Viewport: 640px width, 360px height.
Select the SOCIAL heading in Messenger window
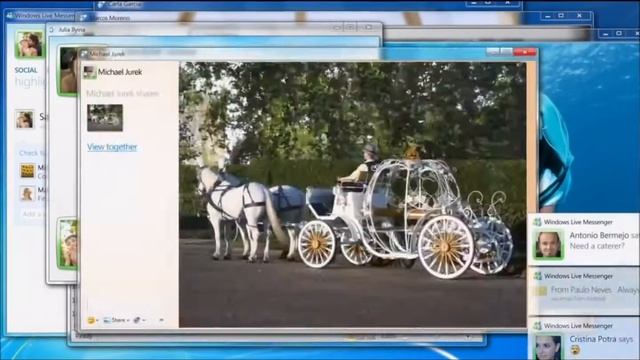(26, 70)
